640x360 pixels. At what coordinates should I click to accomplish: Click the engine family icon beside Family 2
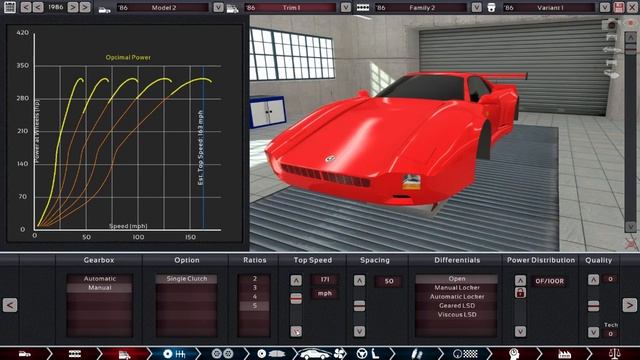tap(363, 8)
